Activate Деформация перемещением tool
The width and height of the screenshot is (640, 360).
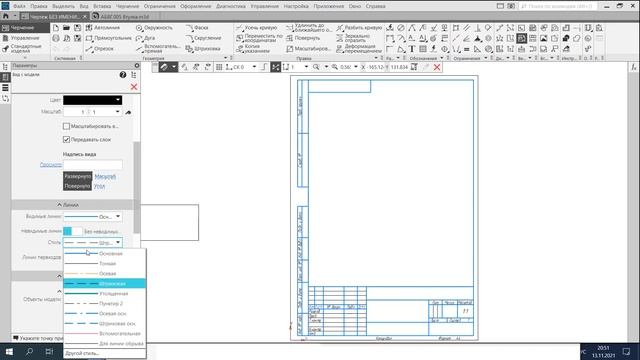pos(359,49)
